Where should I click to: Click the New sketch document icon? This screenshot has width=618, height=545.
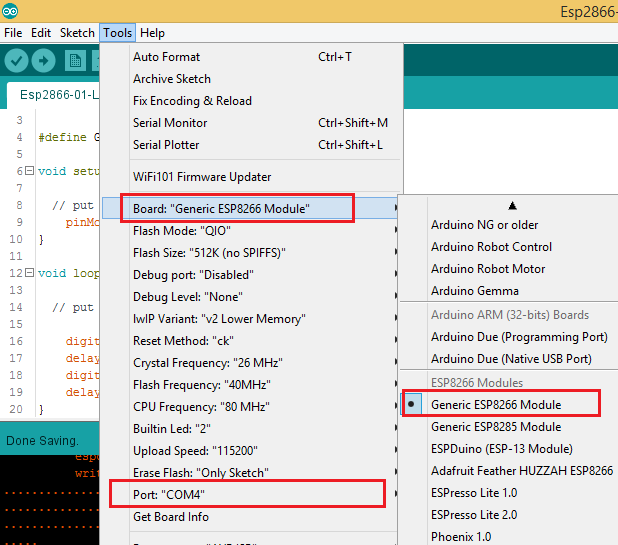(x=75, y=61)
